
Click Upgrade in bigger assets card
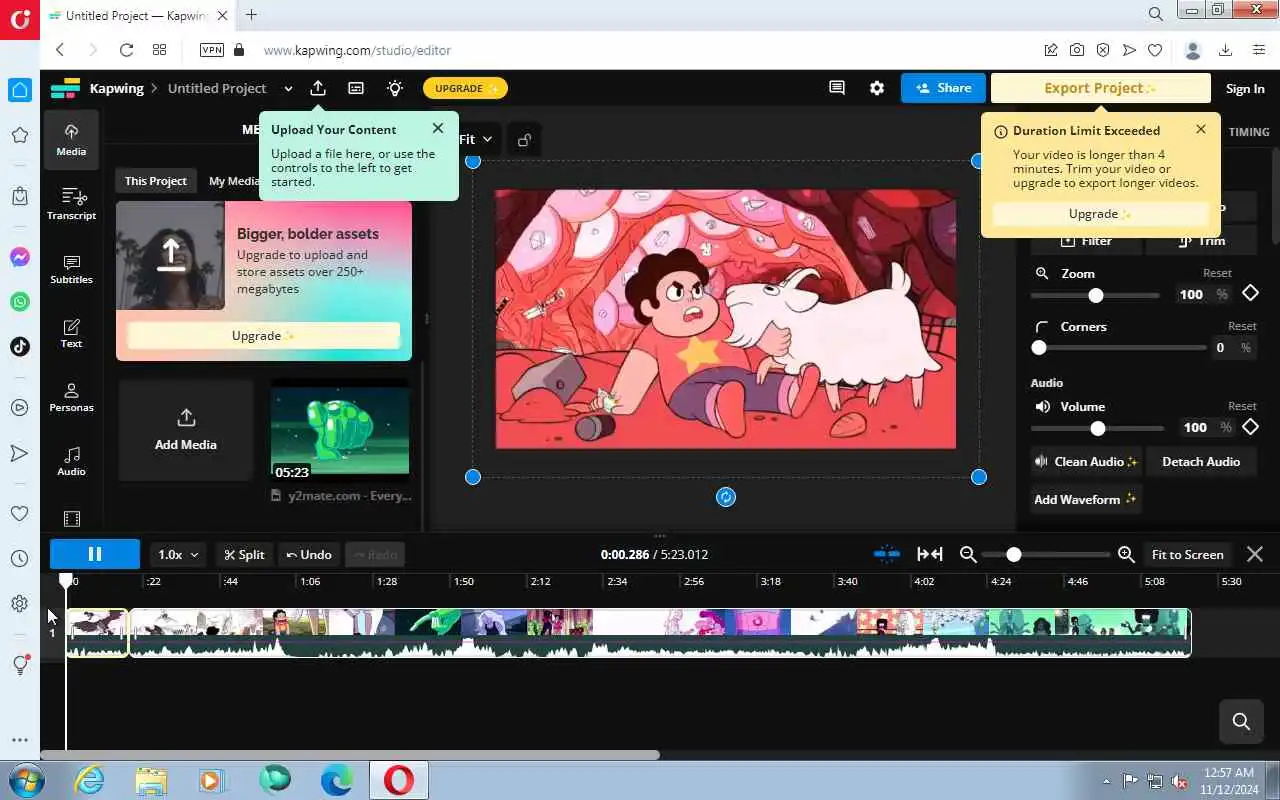263,336
